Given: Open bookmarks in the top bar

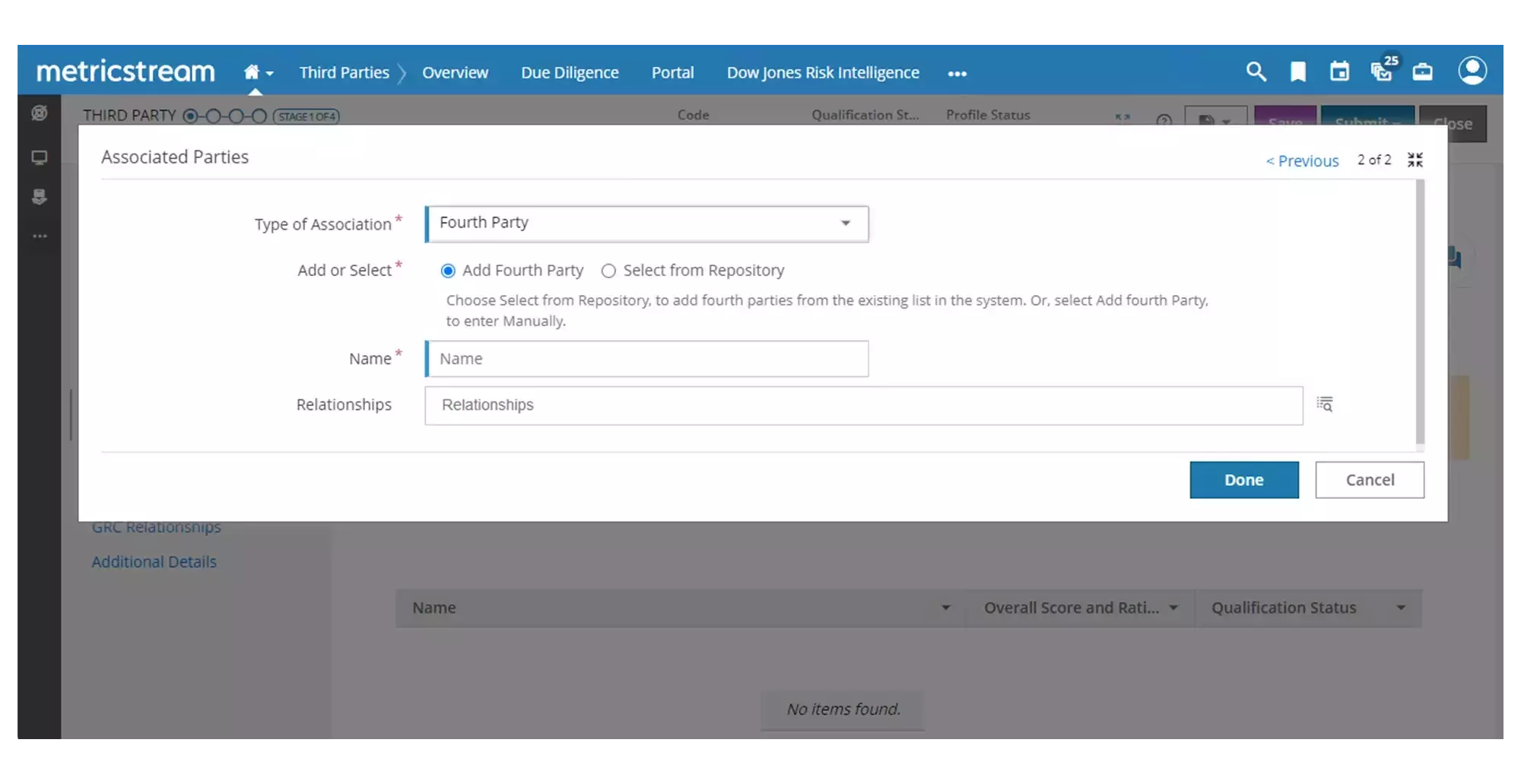Looking at the screenshot, I should 1298,71.
